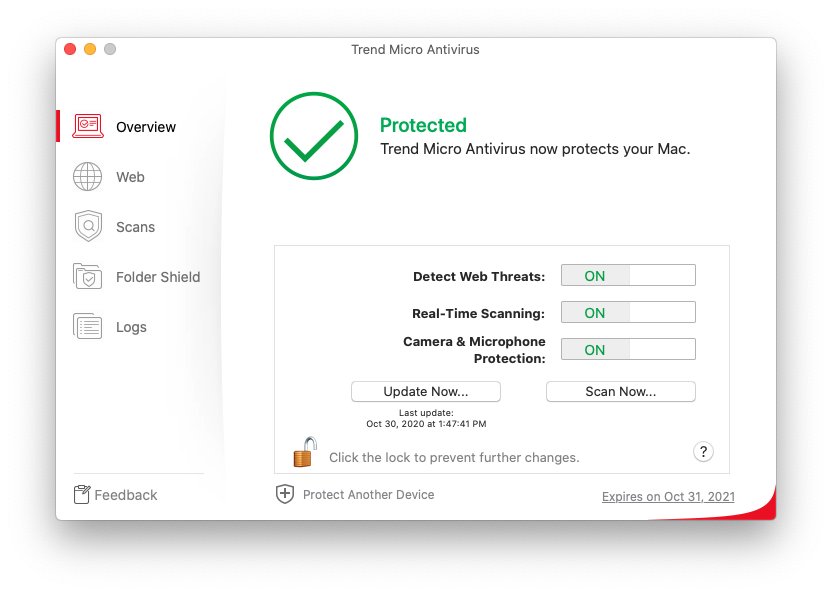Image resolution: width=832 pixels, height=594 pixels.
Task: Select the Folder Shield section label
Action: 158,277
